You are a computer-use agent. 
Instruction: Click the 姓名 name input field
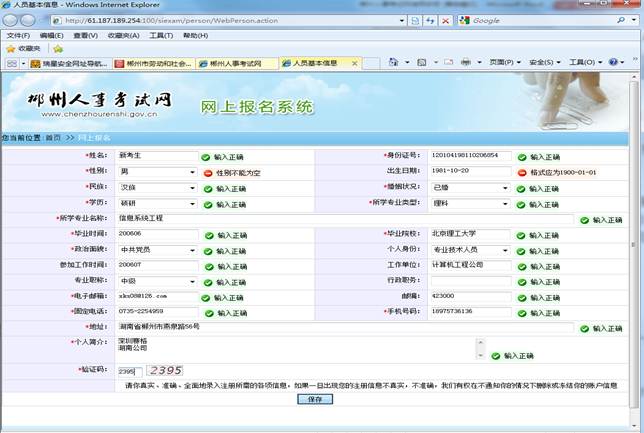158,156
